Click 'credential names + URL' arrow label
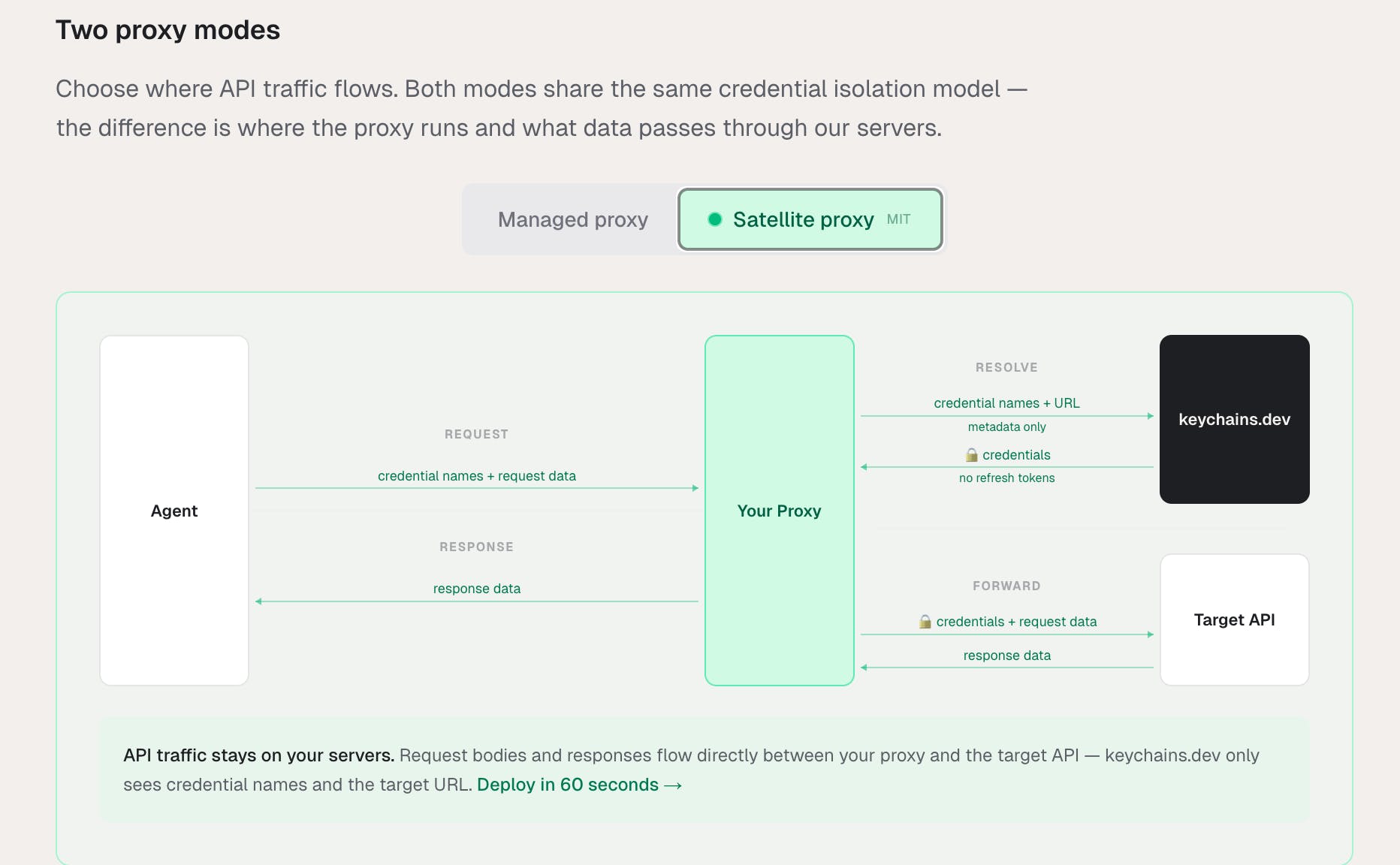The image size is (1400, 865). point(1006,403)
